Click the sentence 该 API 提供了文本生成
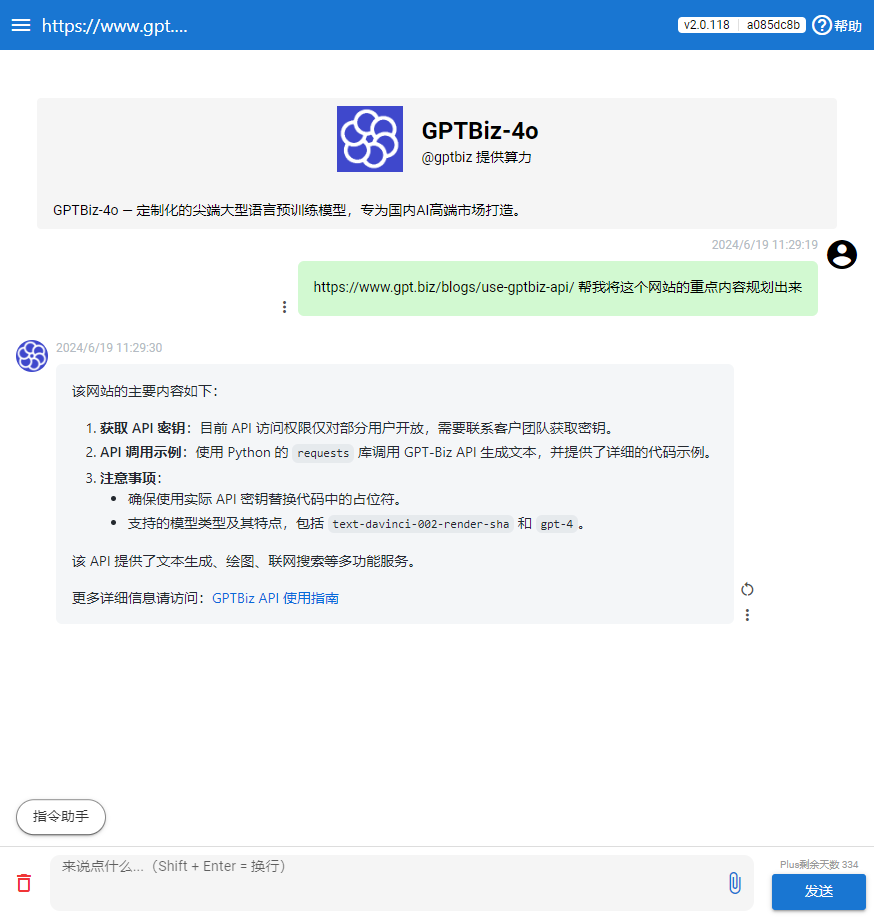This screenshot has height=919, width=874. coord(244,561)
